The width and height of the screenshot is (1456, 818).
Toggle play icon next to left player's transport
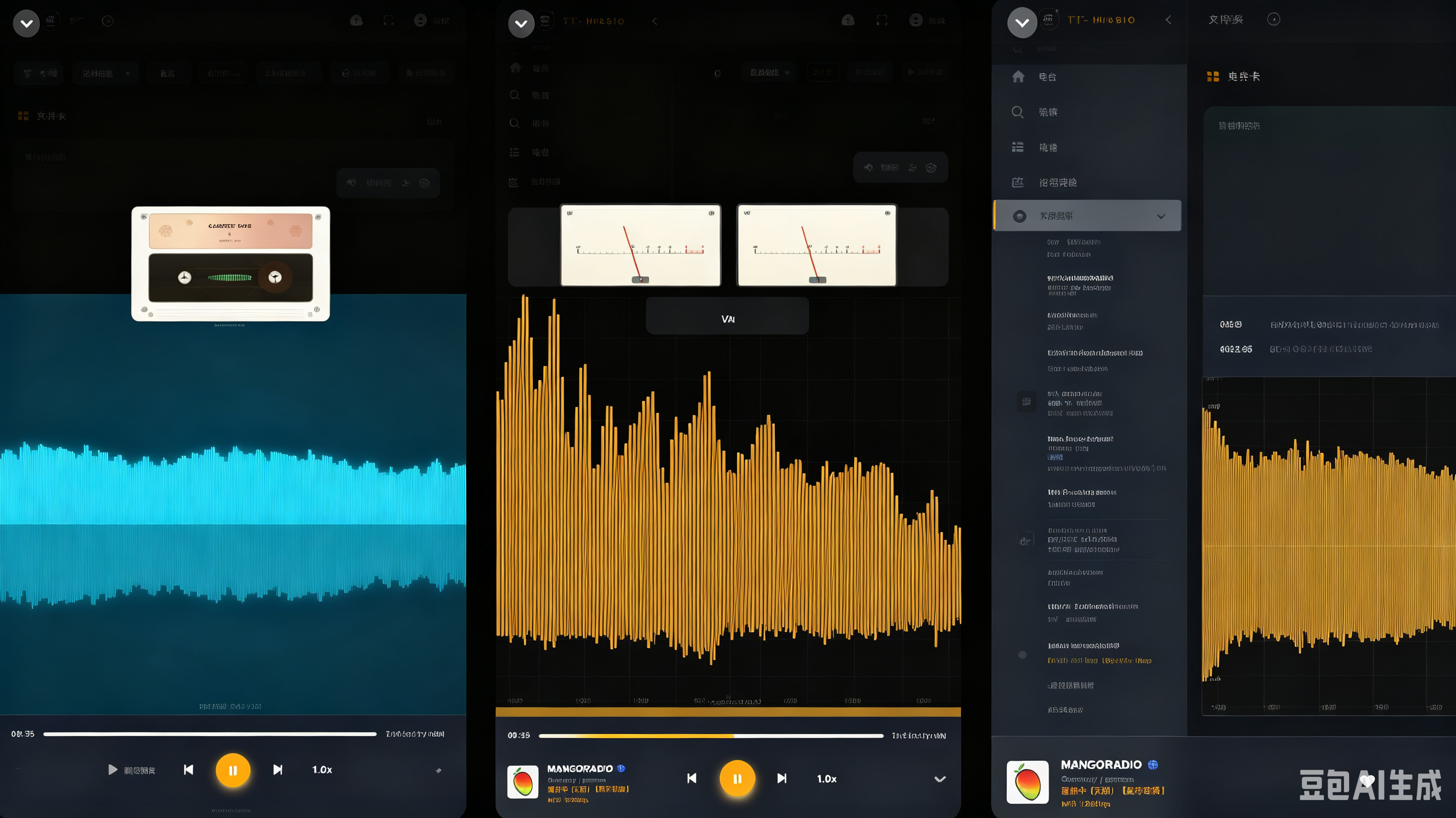click(x=112, y=769)
